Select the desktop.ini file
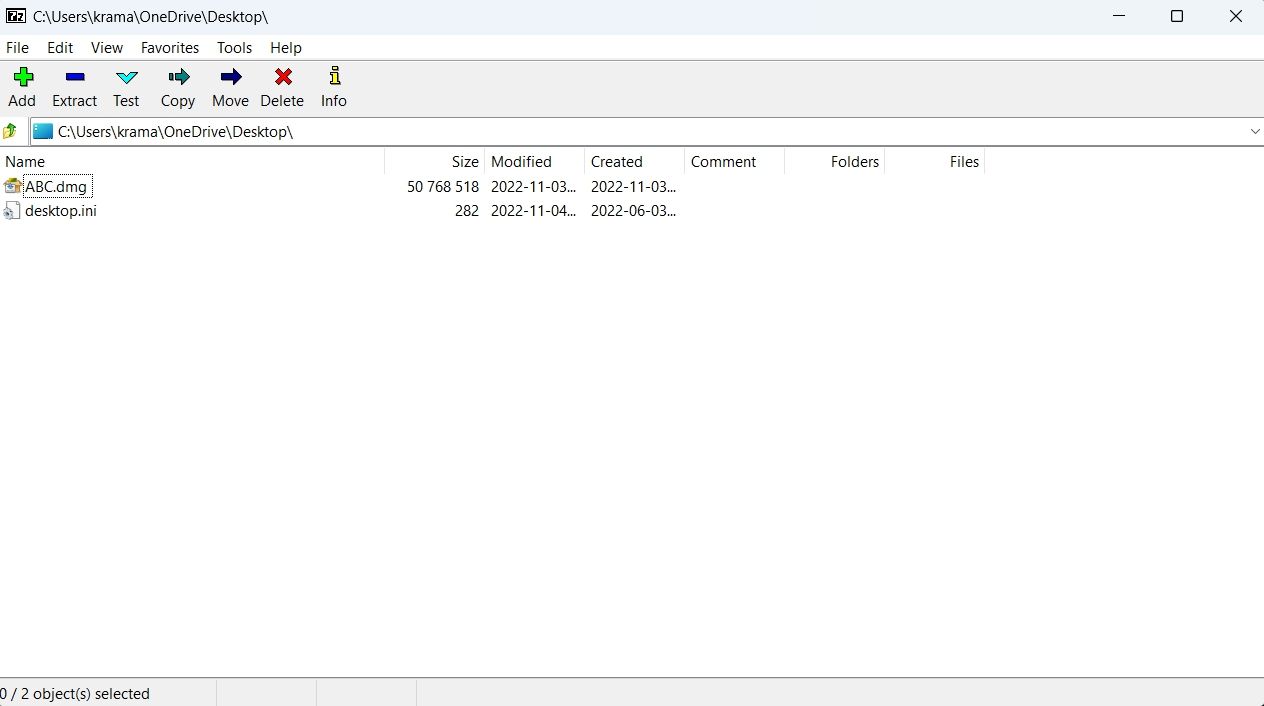 tap(61, 211)
